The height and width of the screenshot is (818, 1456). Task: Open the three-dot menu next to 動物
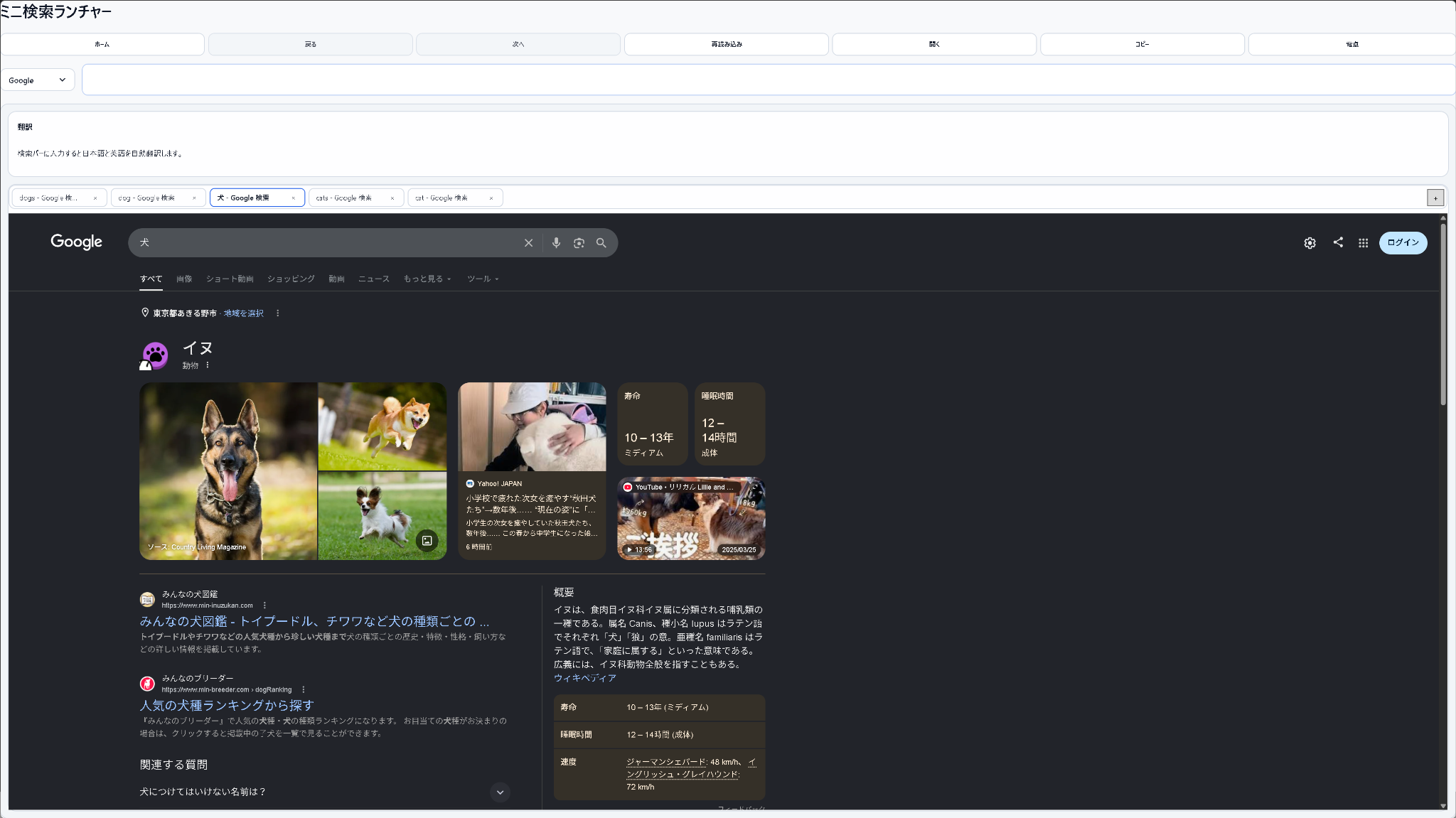tap(208, 365)
